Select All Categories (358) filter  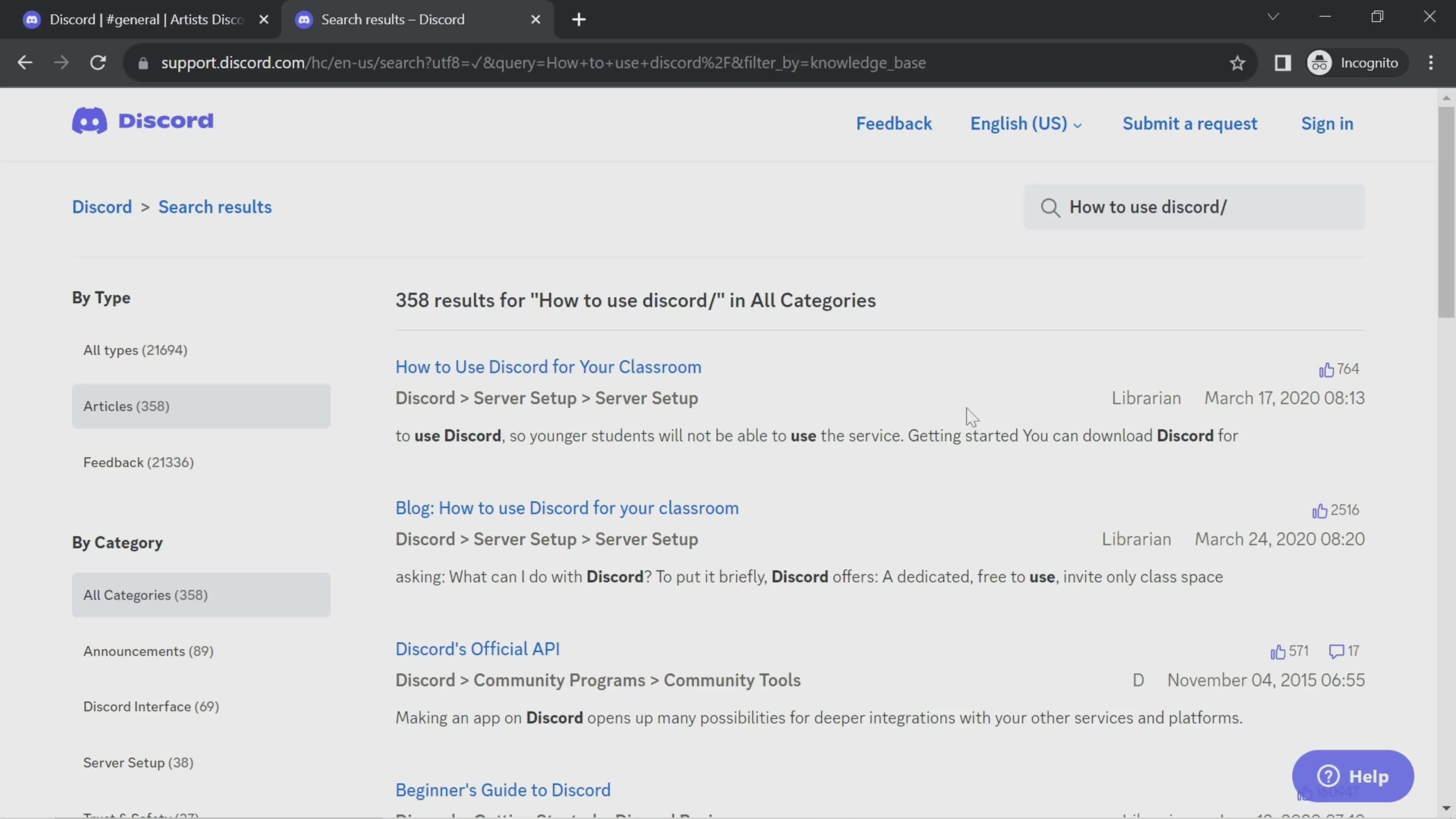click(201, 595)
